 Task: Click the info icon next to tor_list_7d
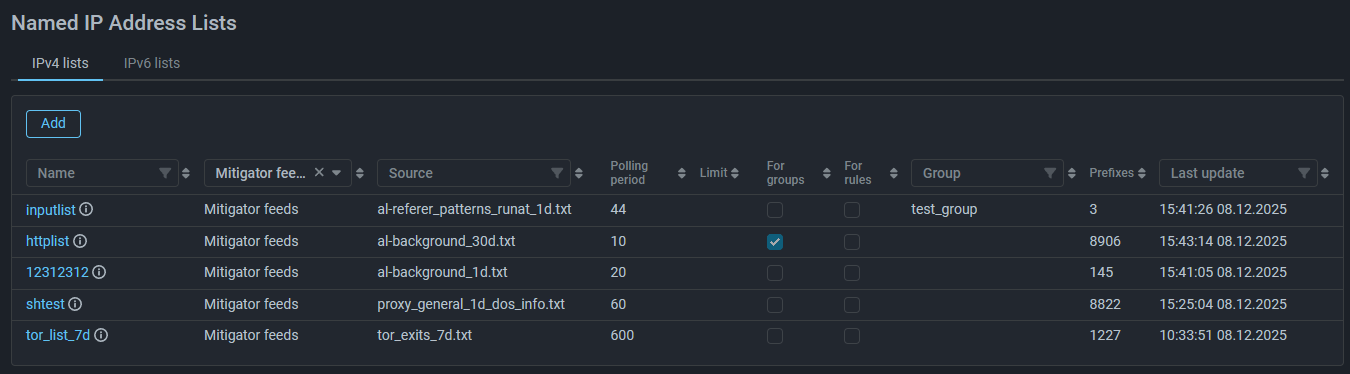[x=101, y=335]
